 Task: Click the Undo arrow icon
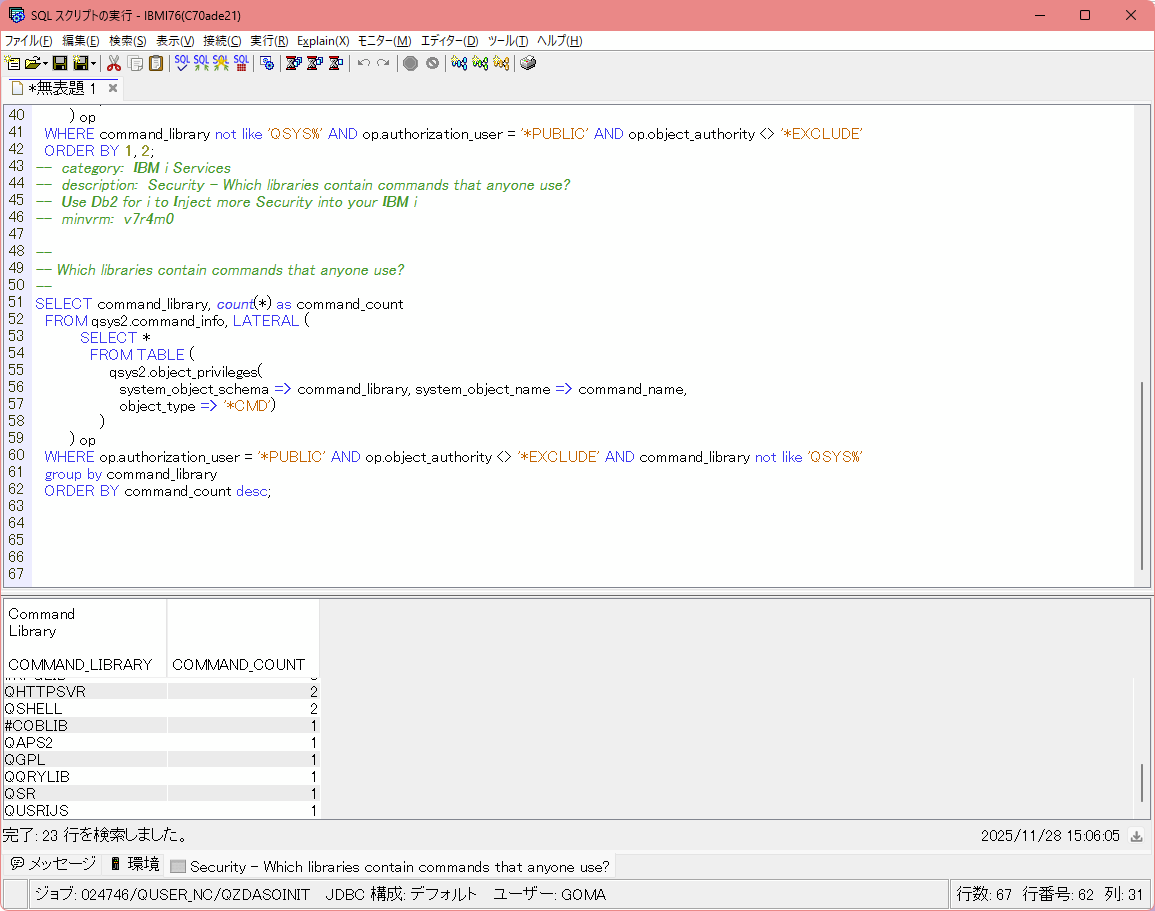pos(363,63)
